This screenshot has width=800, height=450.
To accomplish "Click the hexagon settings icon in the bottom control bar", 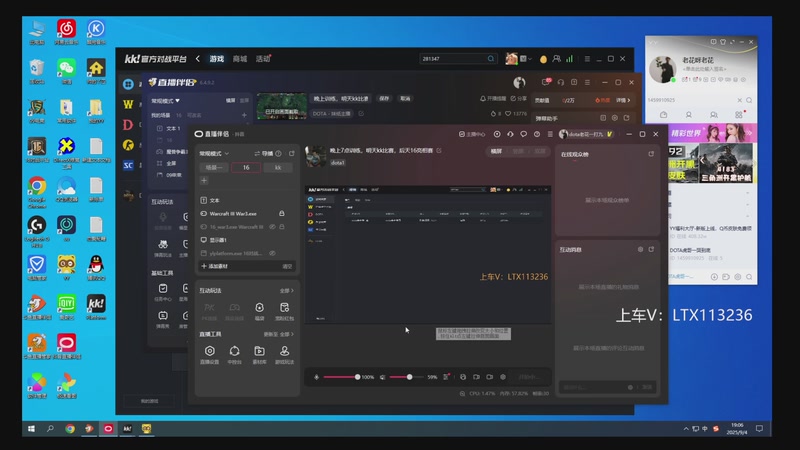I will pos(503,377).
